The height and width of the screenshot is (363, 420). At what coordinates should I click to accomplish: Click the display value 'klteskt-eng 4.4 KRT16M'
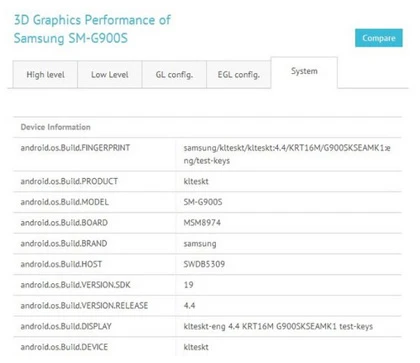[278, 326]
